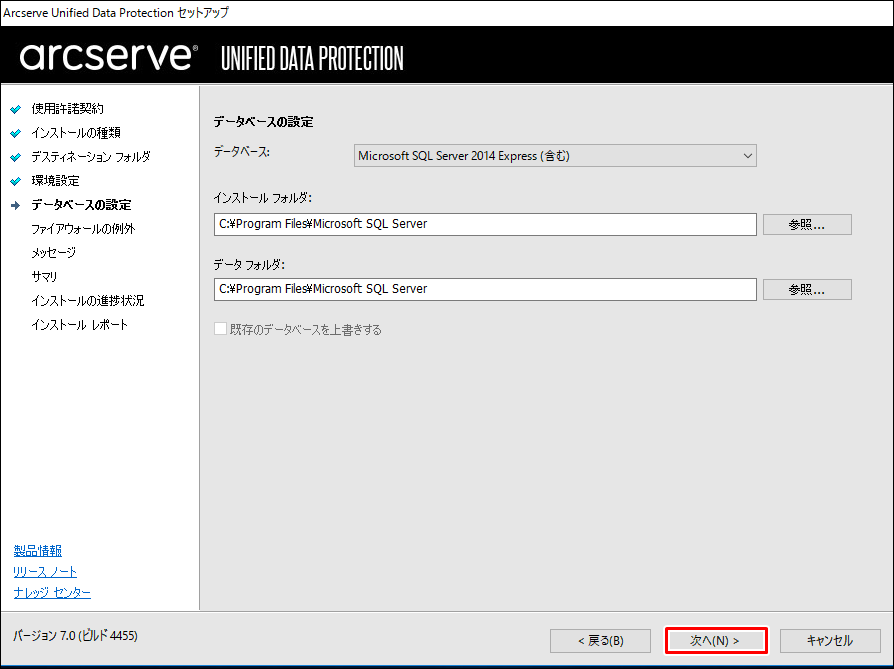Browse for install folder with 参照 button
894x669 pixels.
click(807, 224)
